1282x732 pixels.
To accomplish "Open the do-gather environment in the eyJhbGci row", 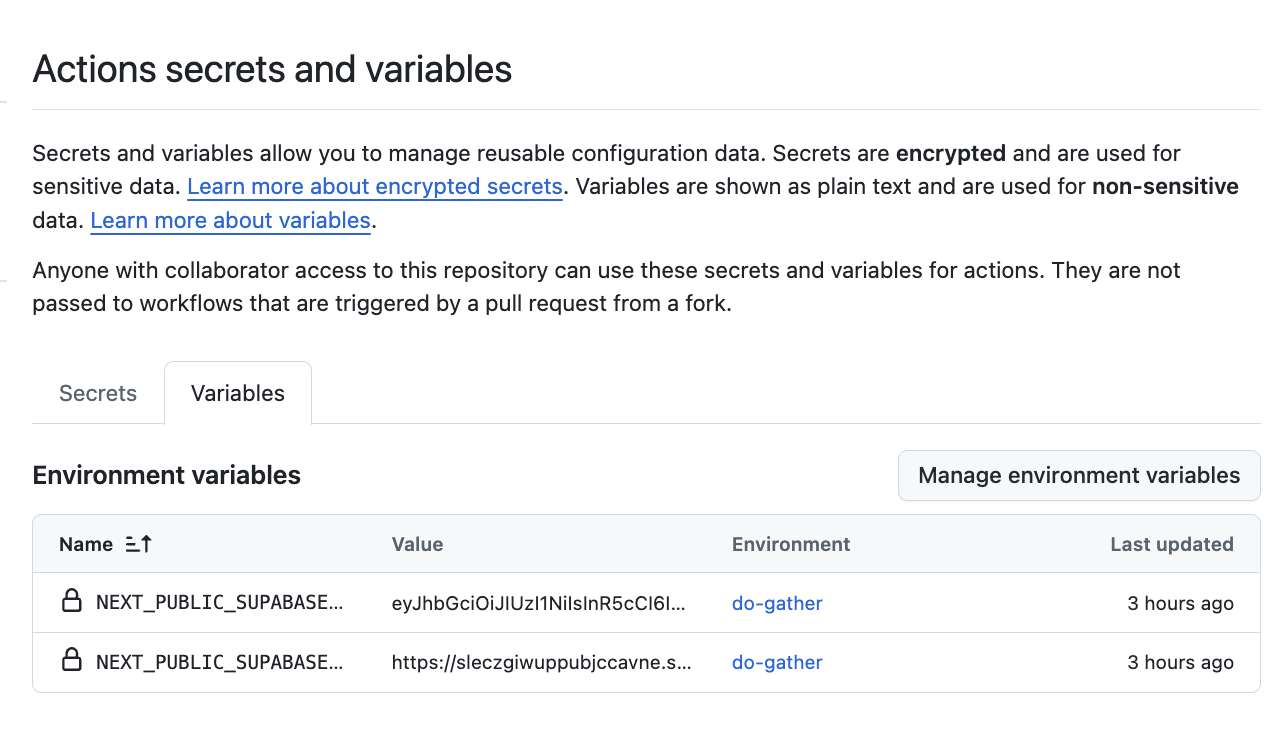I will click(777, 603).
